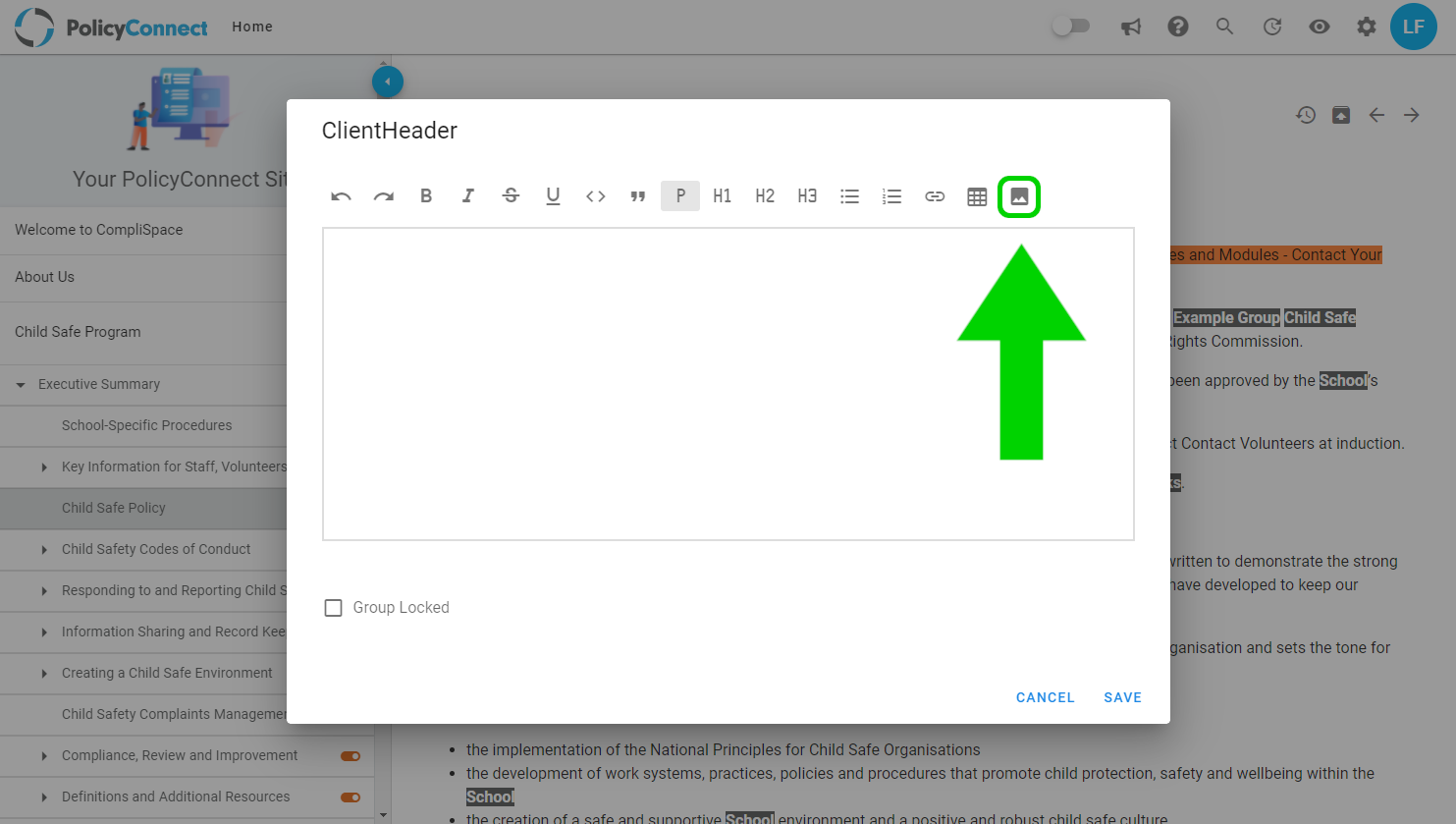
Task: Expand Creating a Child Safe Environment
Action: [x=44, y=674]
